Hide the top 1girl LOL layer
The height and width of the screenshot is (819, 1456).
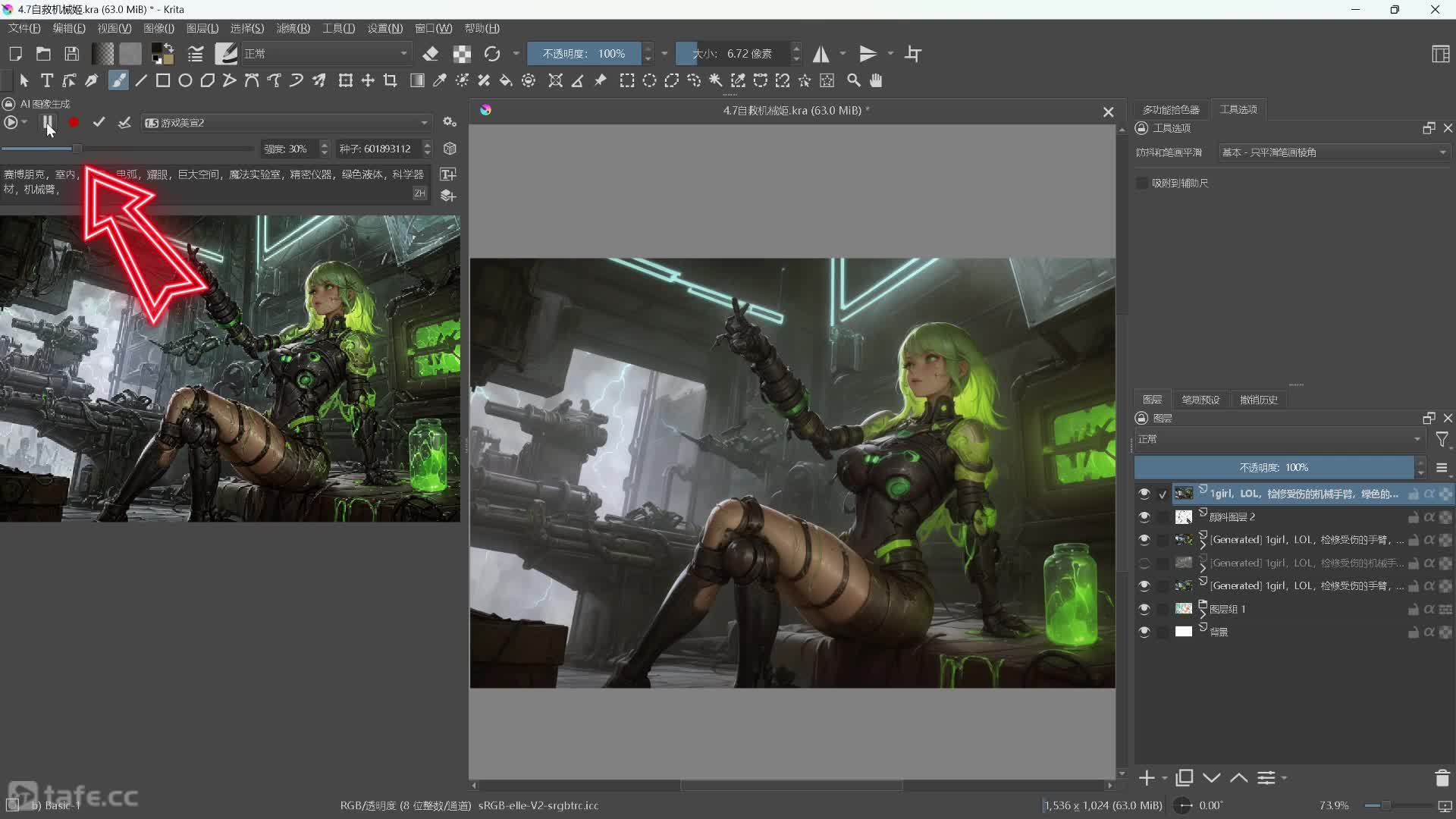[1144, 494]
